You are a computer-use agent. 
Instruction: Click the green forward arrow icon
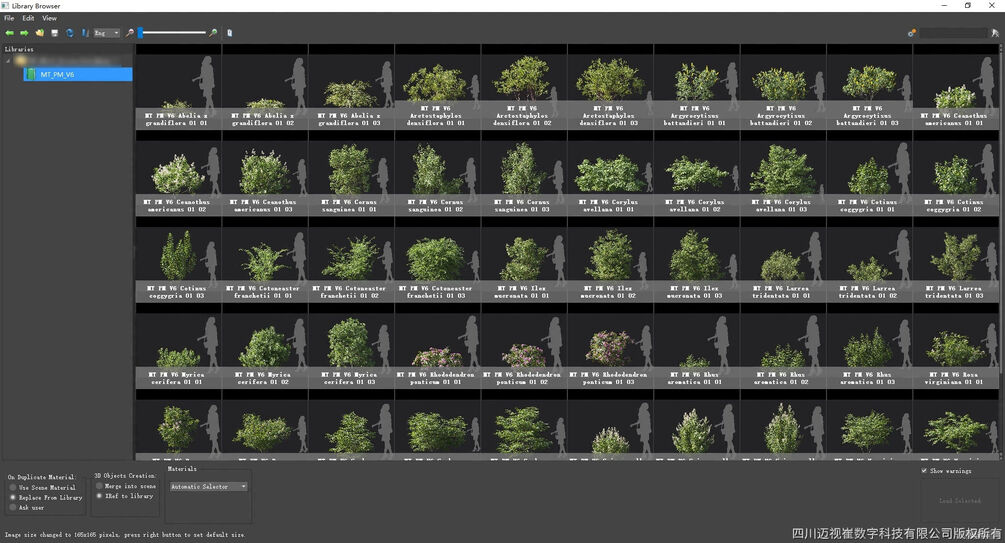(x=24, y=33)
